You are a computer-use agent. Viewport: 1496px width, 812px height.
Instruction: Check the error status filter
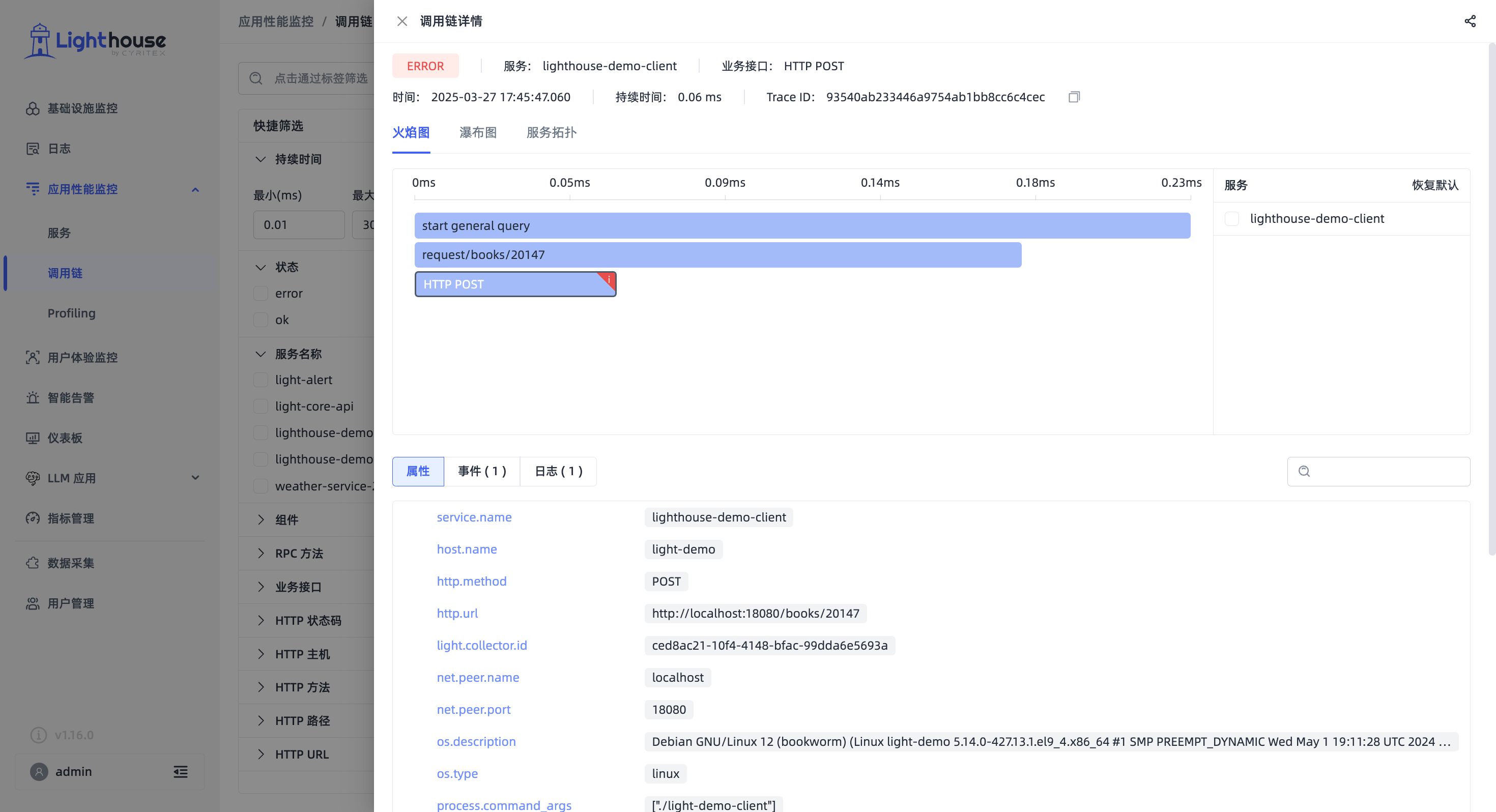[x=261, y=294]
